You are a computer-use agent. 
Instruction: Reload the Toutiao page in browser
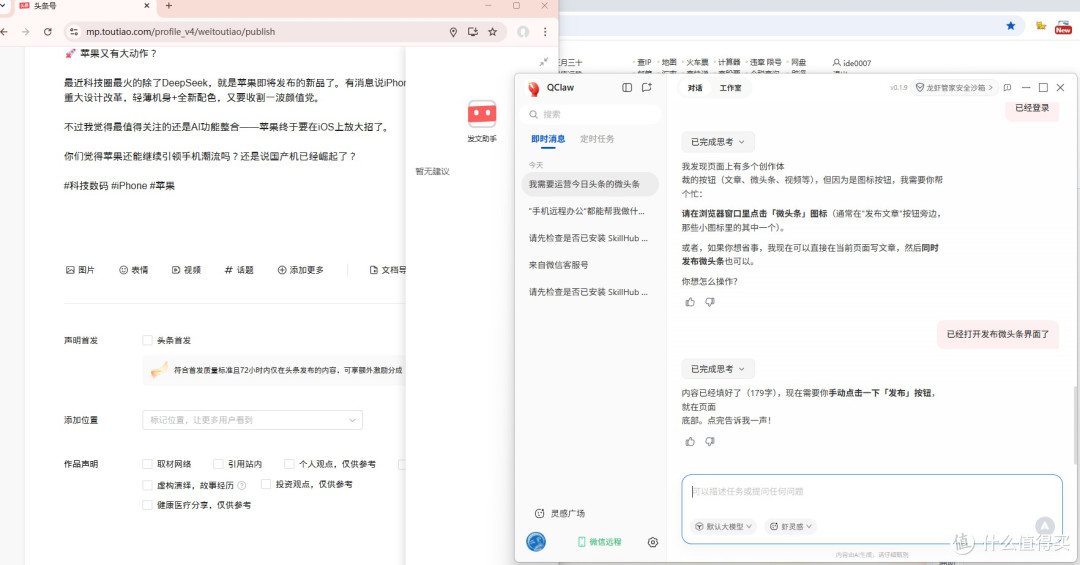click(48, 32)
